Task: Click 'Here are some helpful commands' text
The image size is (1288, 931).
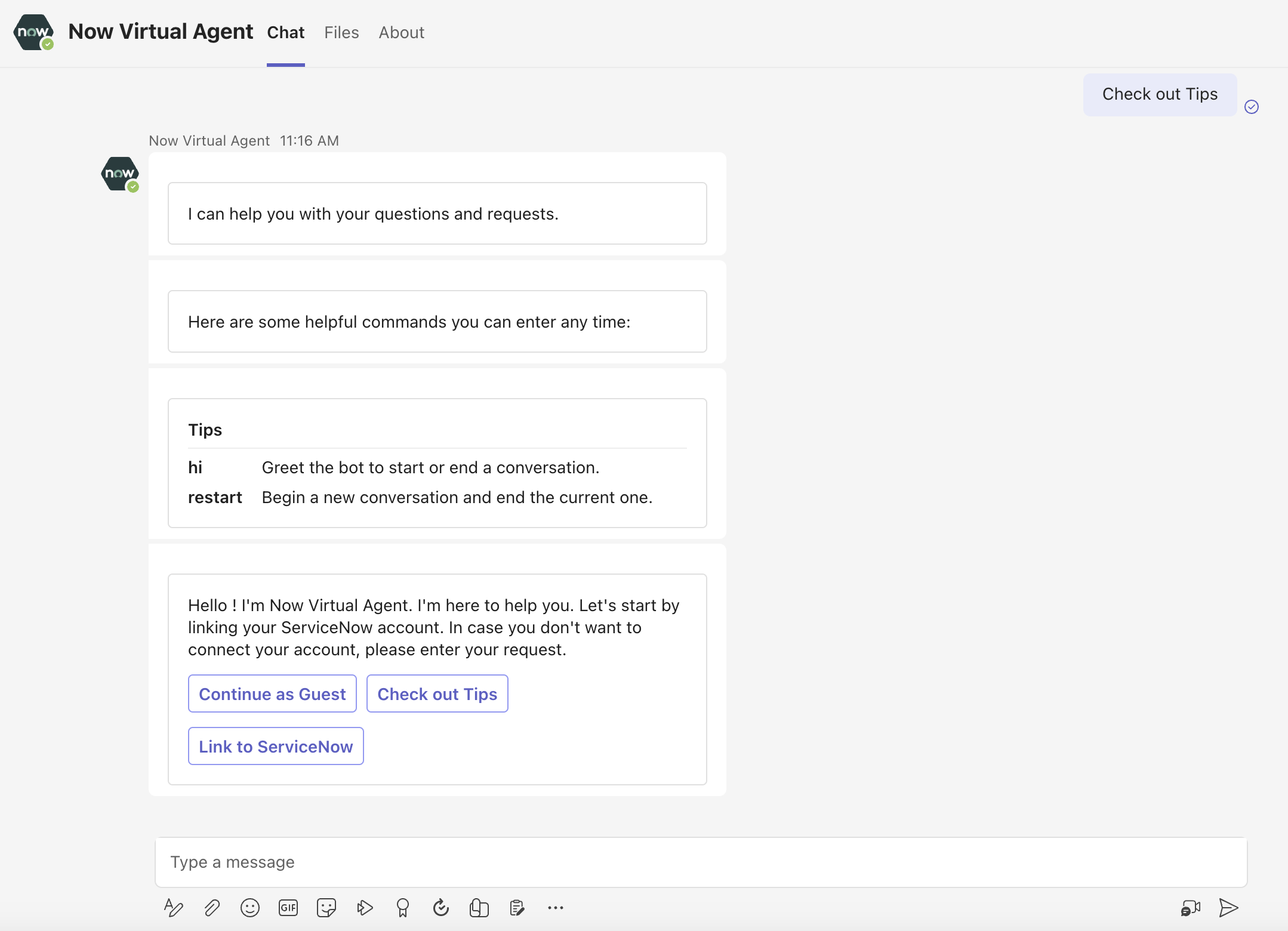Action: tap(409, 322)
